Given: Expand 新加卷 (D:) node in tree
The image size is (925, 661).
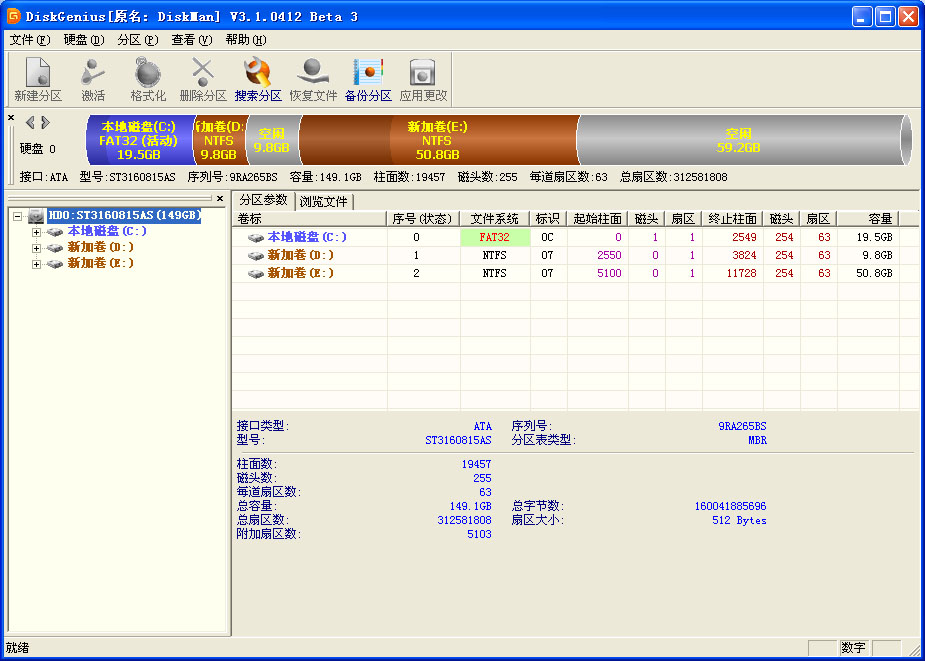Looking at the screenshot, I should (x=37, y=248).
